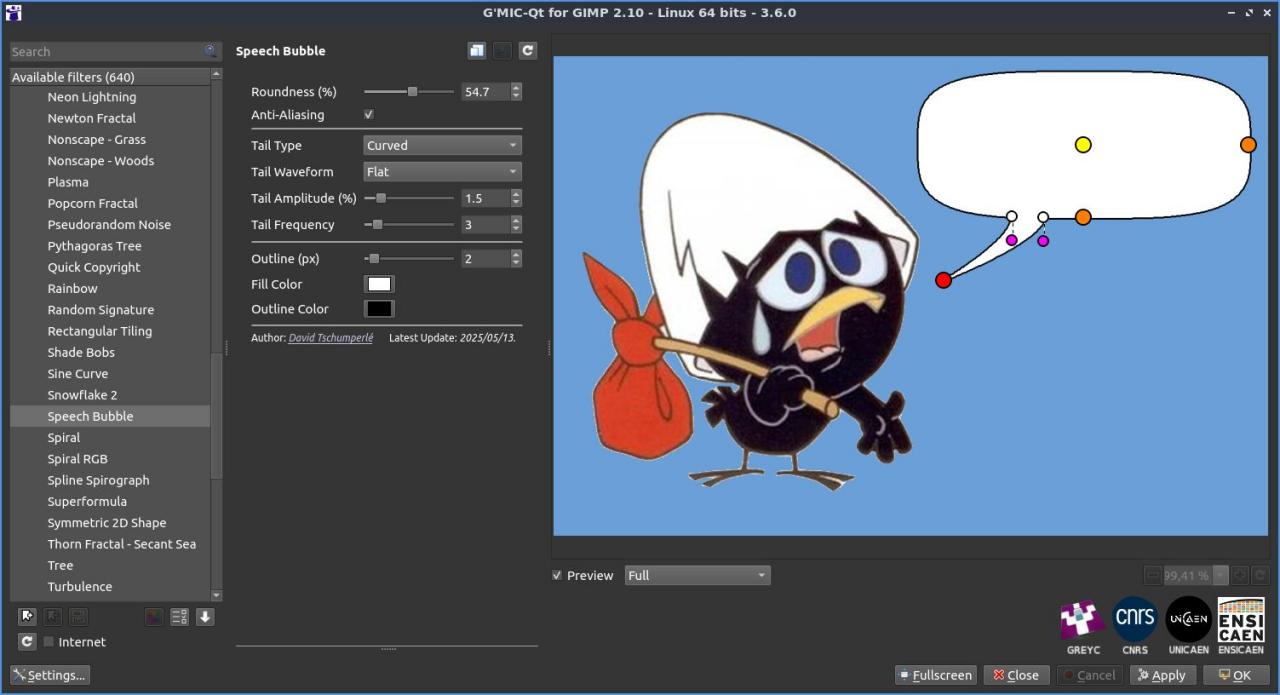Click the Close button
Screen dimensions: 1280x695
(x=1016, y=675)
